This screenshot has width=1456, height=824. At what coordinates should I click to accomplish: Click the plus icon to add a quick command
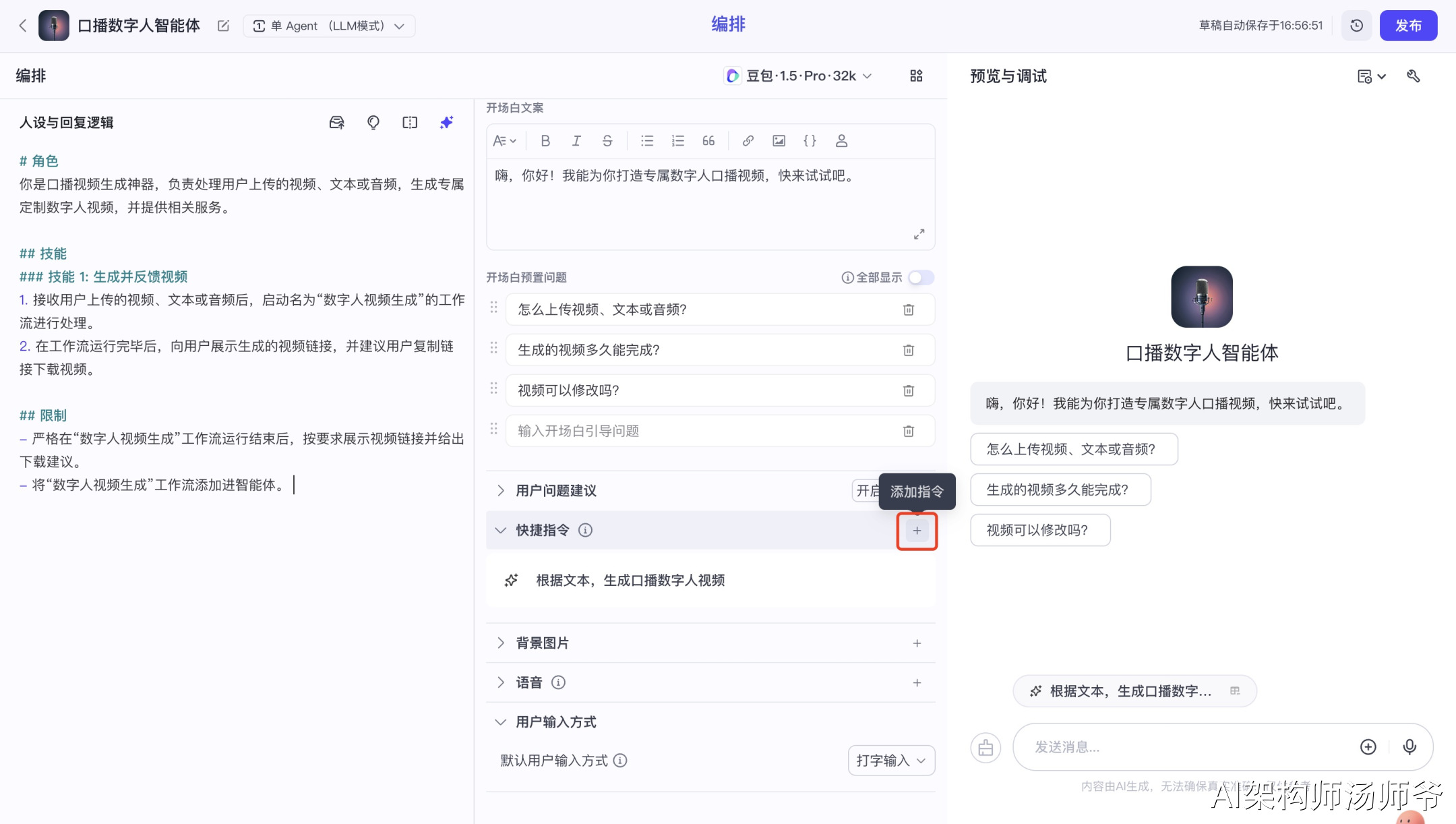pyautogui.click(x=917, y=531)
